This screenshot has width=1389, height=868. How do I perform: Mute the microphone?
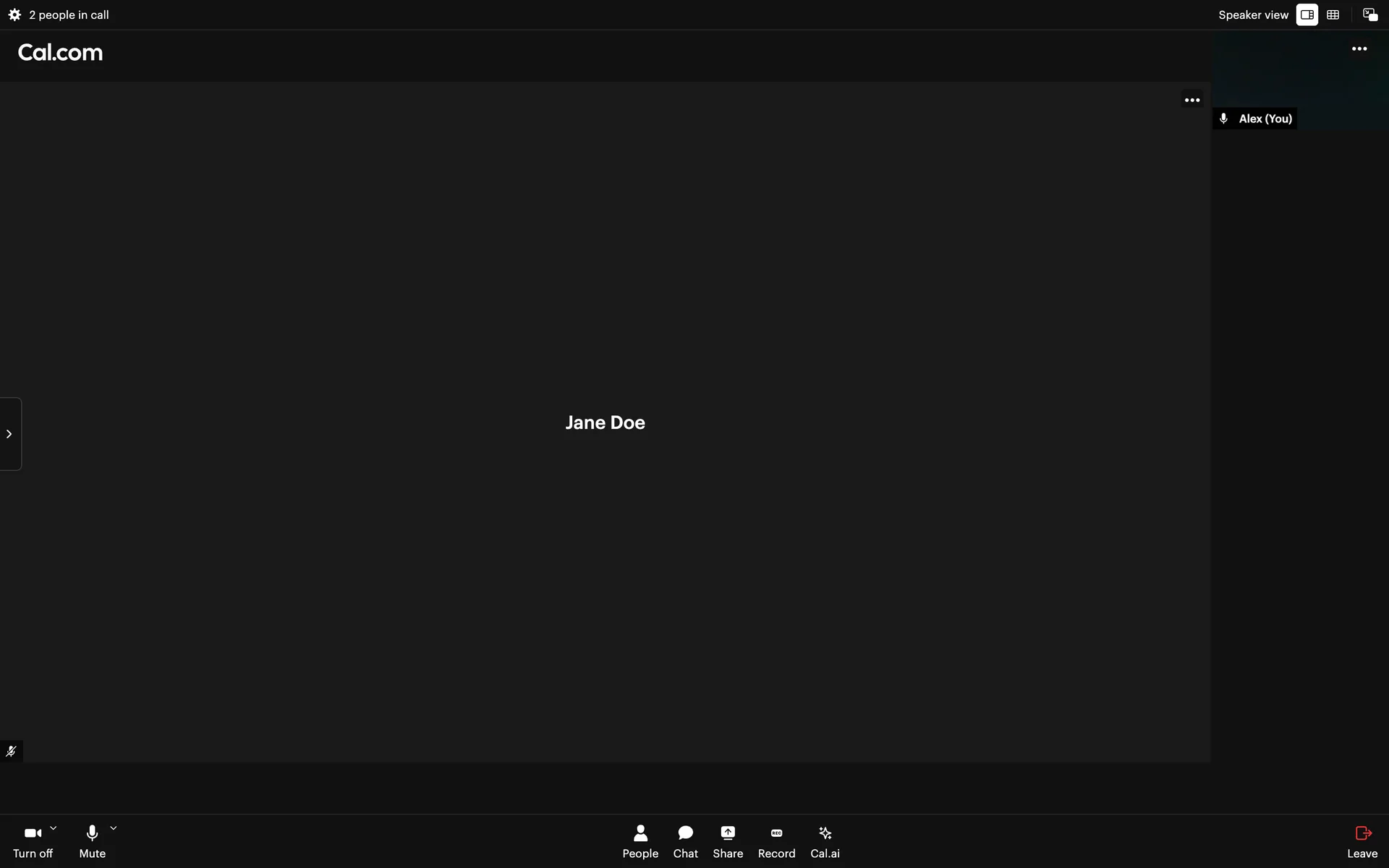click(x=92, y=841)
